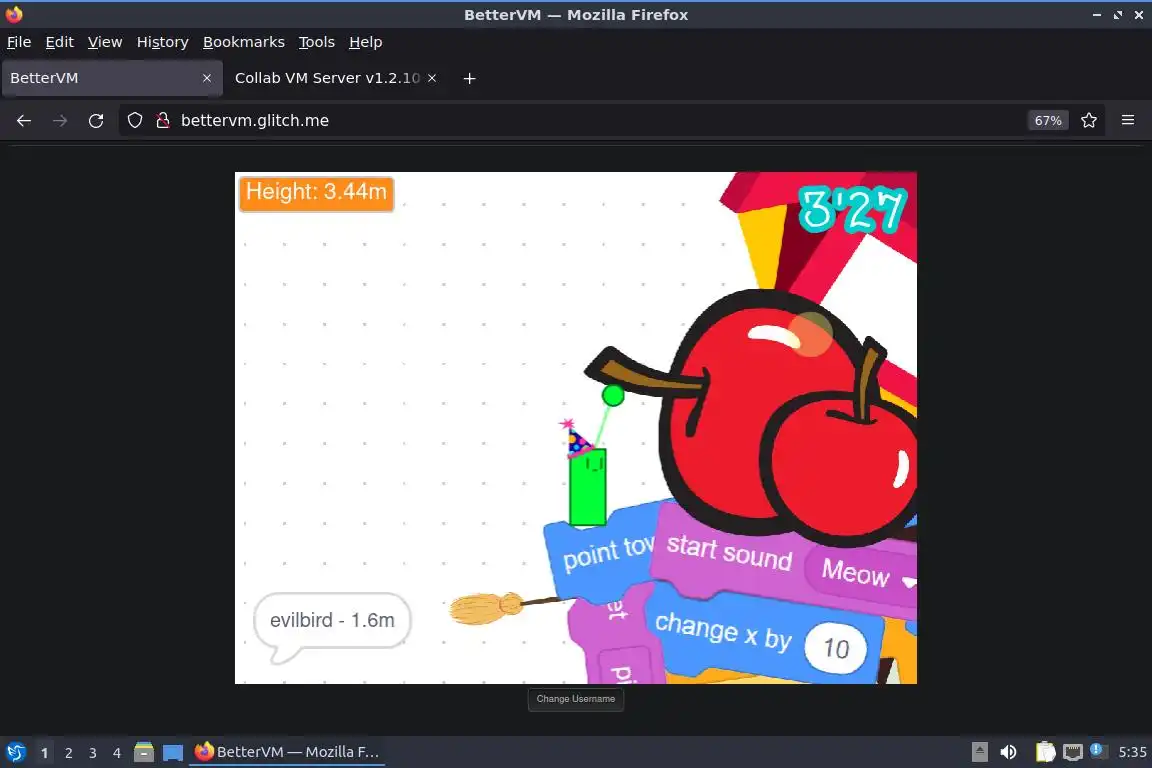Click the 5:35 taskbar clock

(1131, 752)
